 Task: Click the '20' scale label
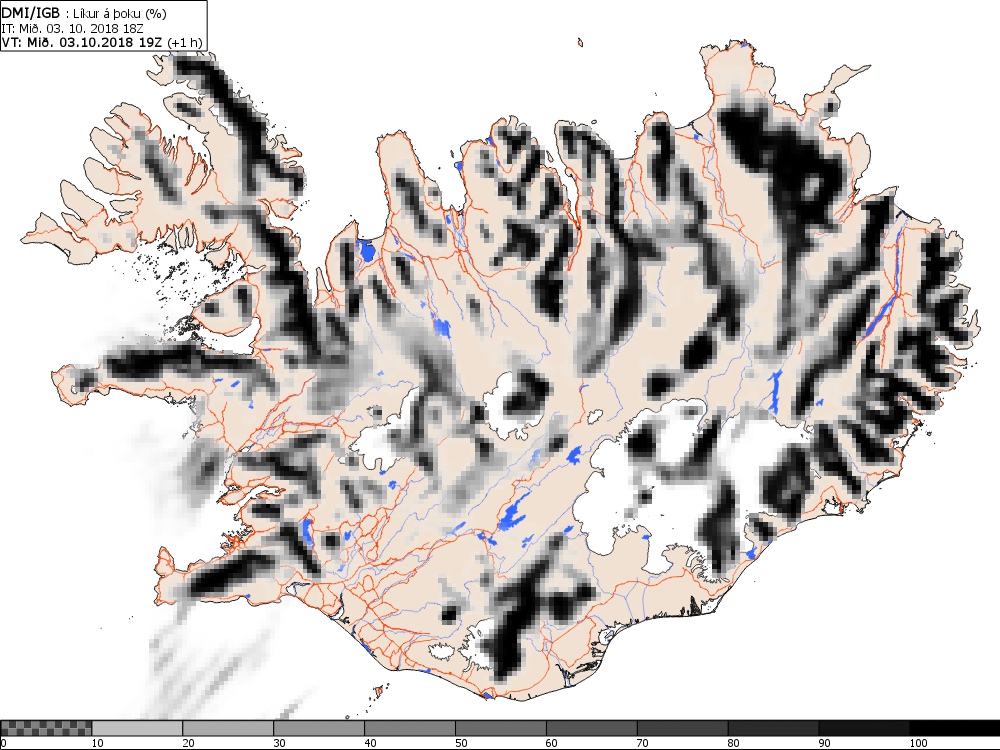[x=189, y=743]
